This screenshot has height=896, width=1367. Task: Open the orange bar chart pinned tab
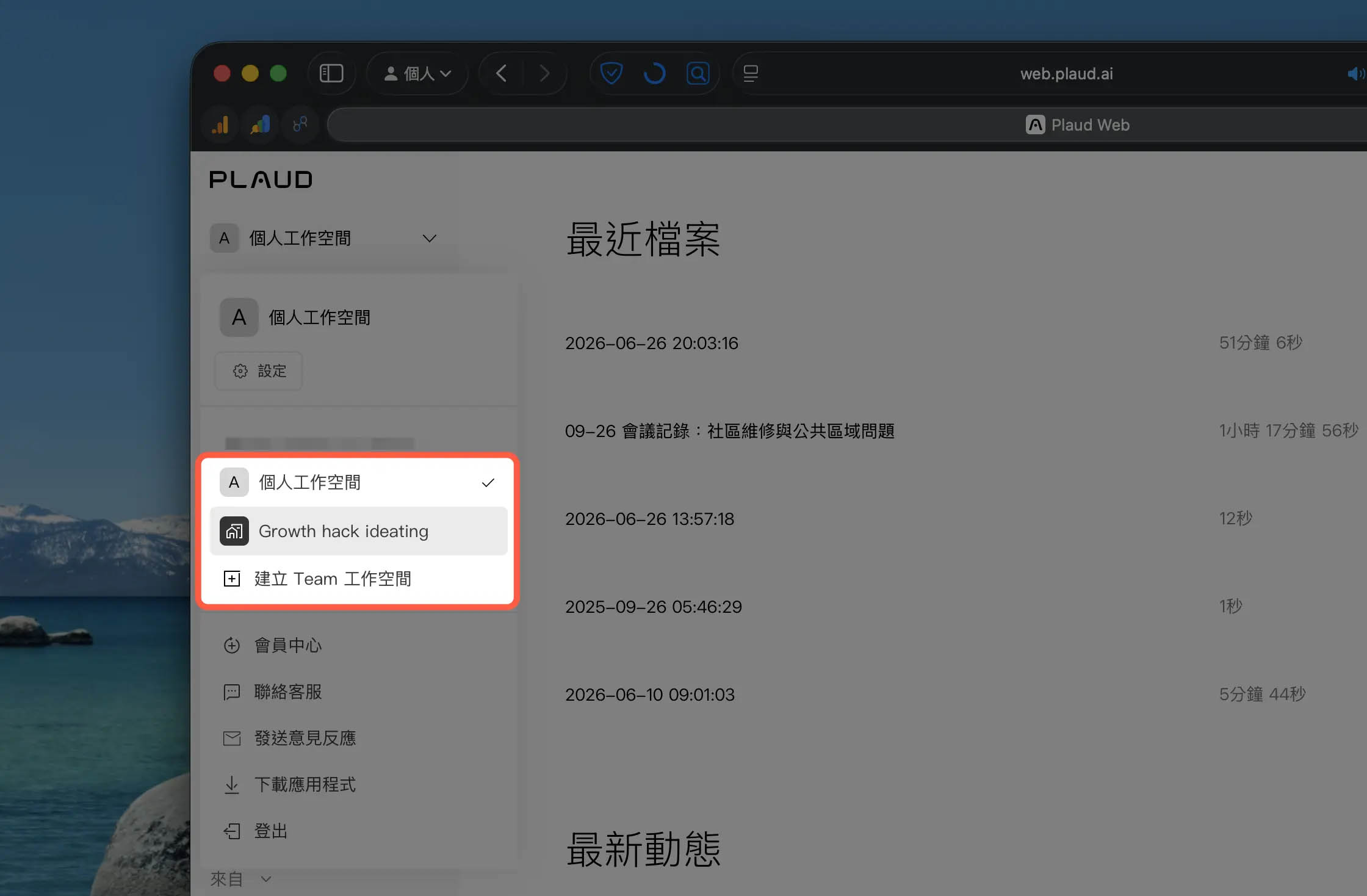[x=220, y=125]
